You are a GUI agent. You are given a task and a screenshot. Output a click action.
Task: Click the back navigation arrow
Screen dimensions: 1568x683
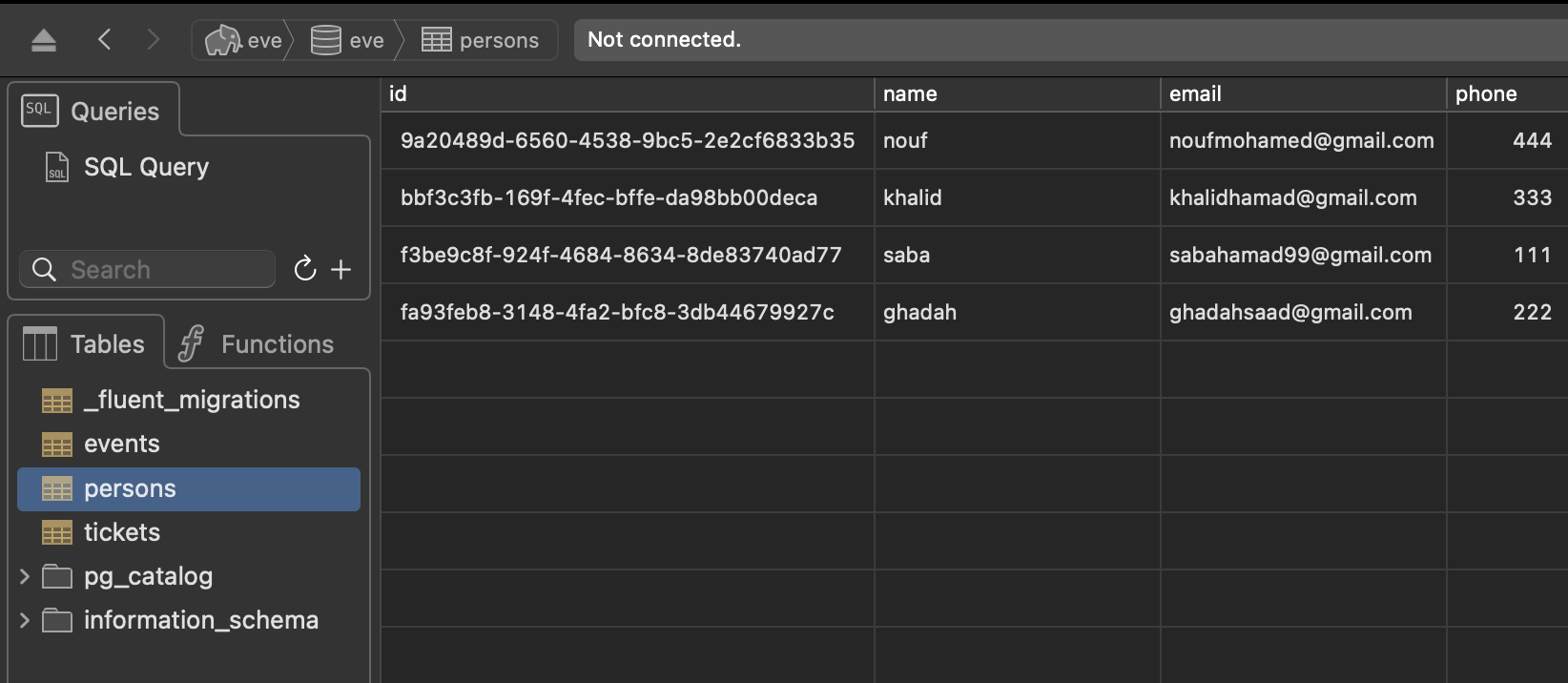pos(104,39)
